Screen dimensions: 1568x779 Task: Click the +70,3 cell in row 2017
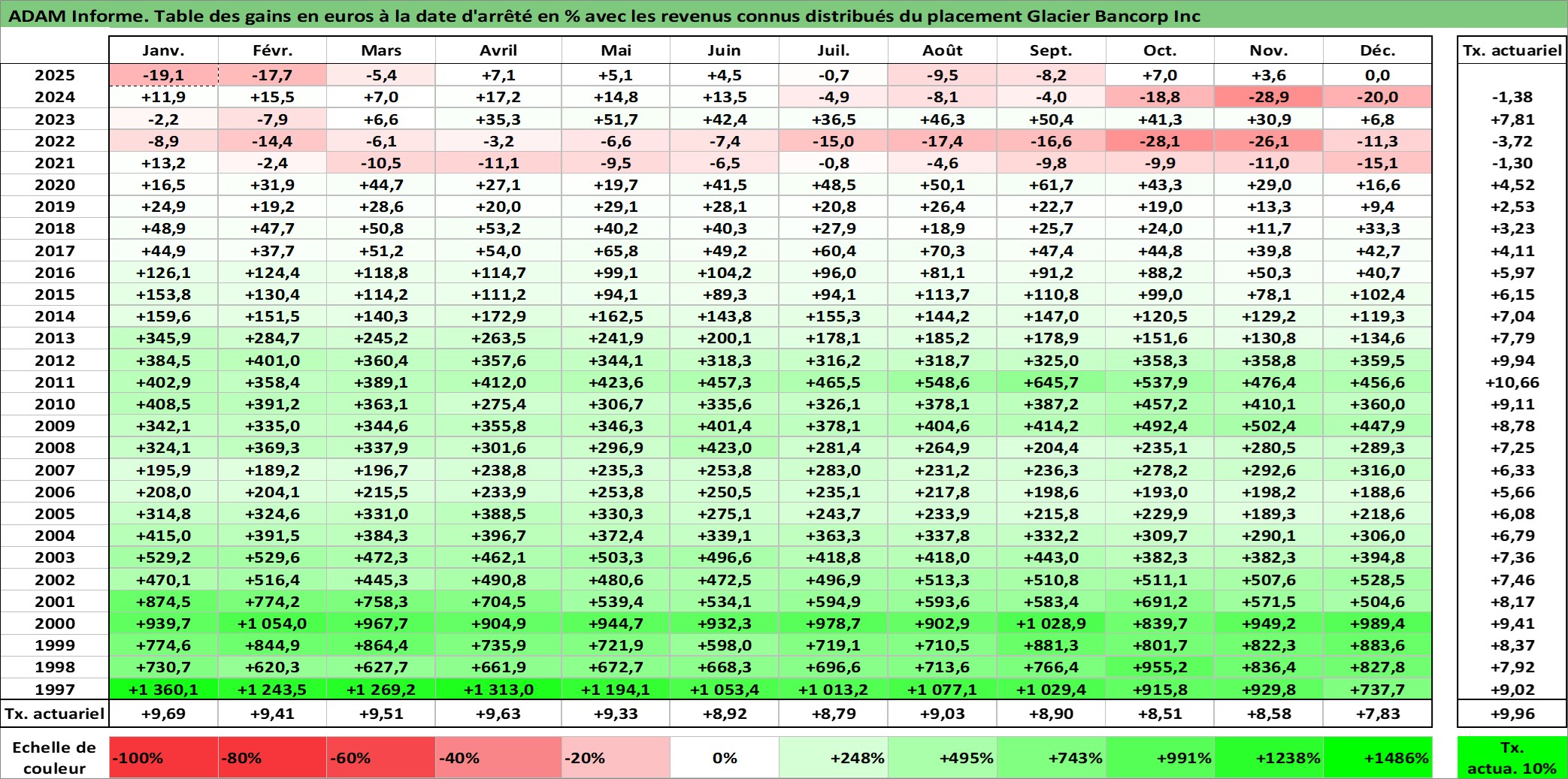[942, 251]
